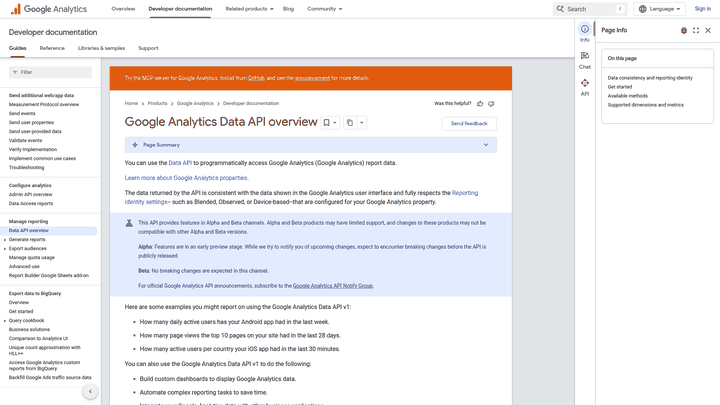Expand Generate reports tree item
The image size is (720, 405).
coord(5,240)
